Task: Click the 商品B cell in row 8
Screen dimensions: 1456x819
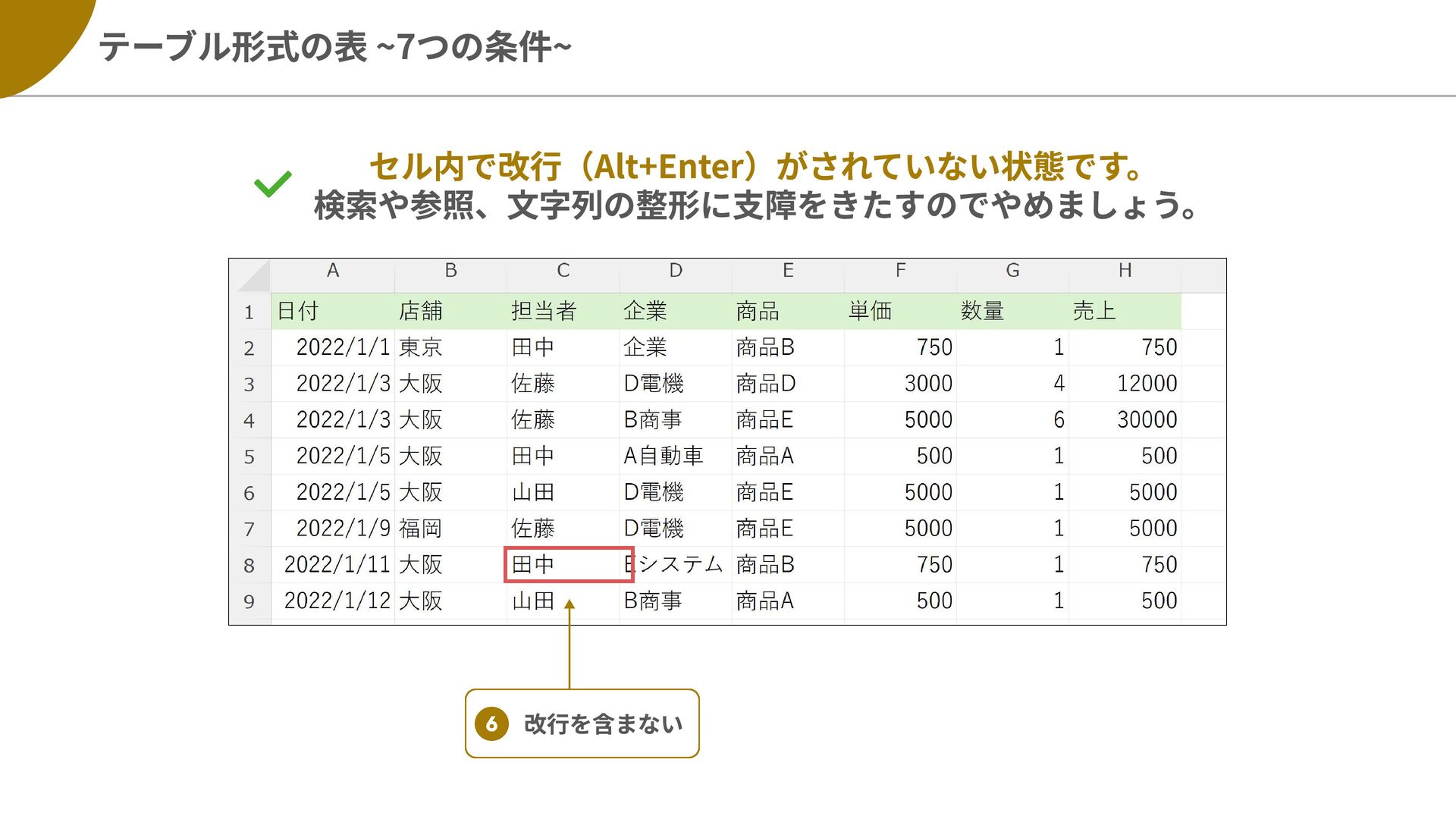Action: [788, 565]
